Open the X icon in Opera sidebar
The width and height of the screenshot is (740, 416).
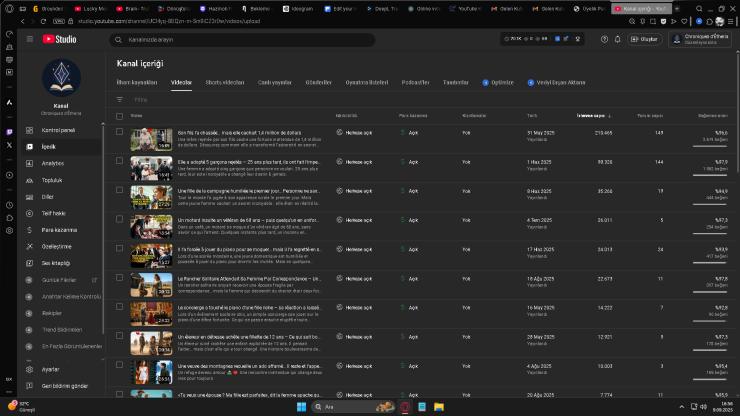[9, 145]
